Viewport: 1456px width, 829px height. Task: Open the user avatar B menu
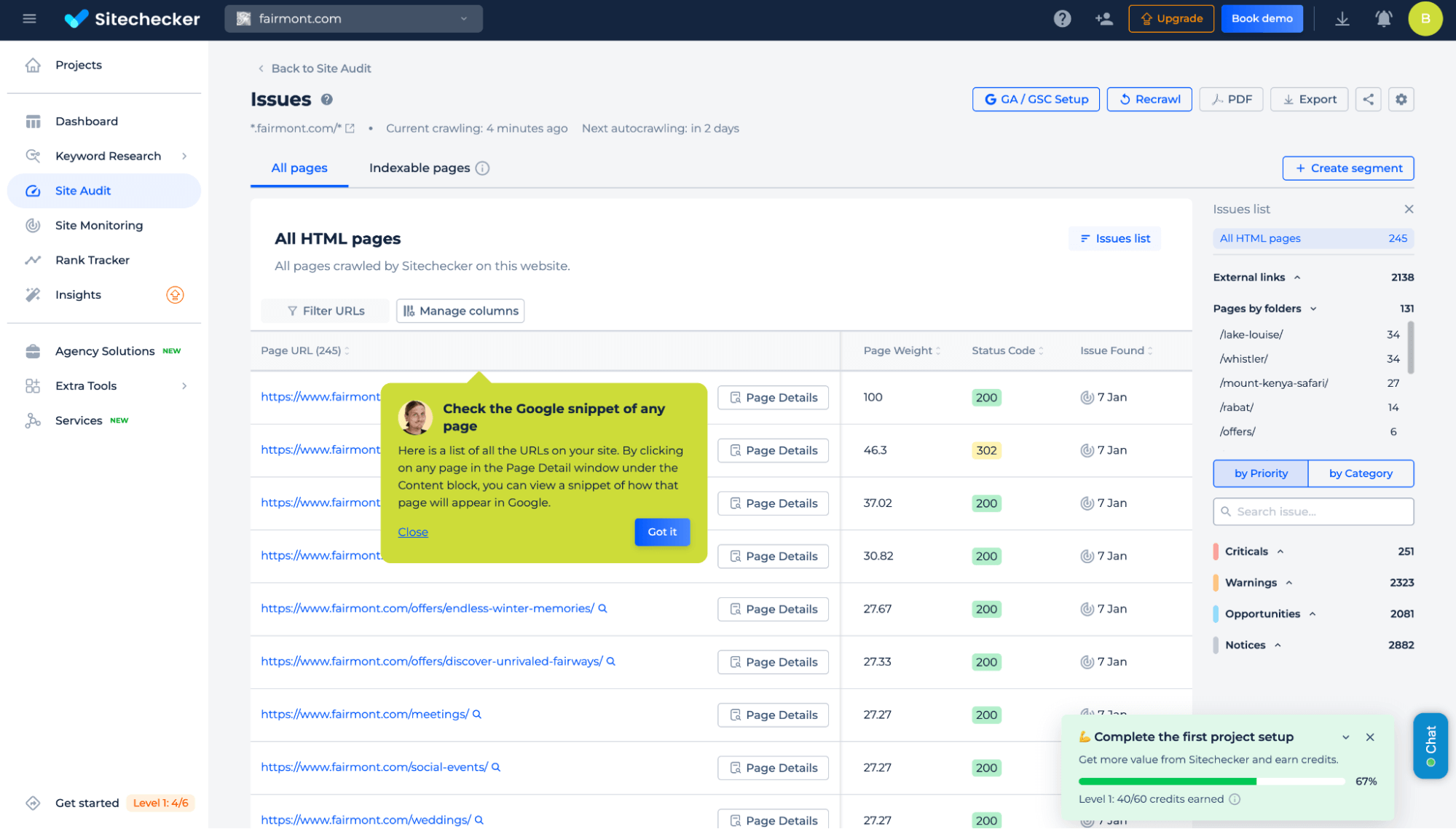coord(1425,19)
